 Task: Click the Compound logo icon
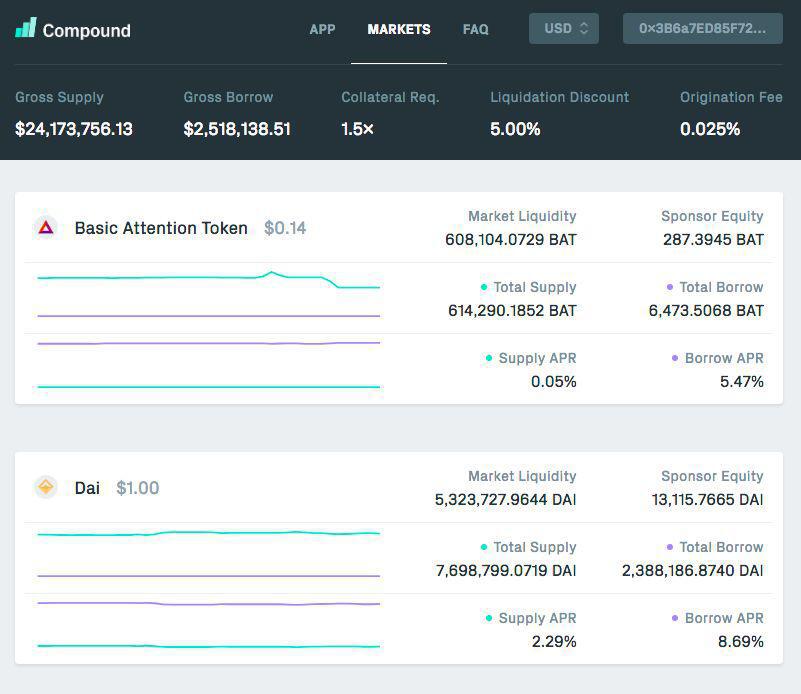26,28
